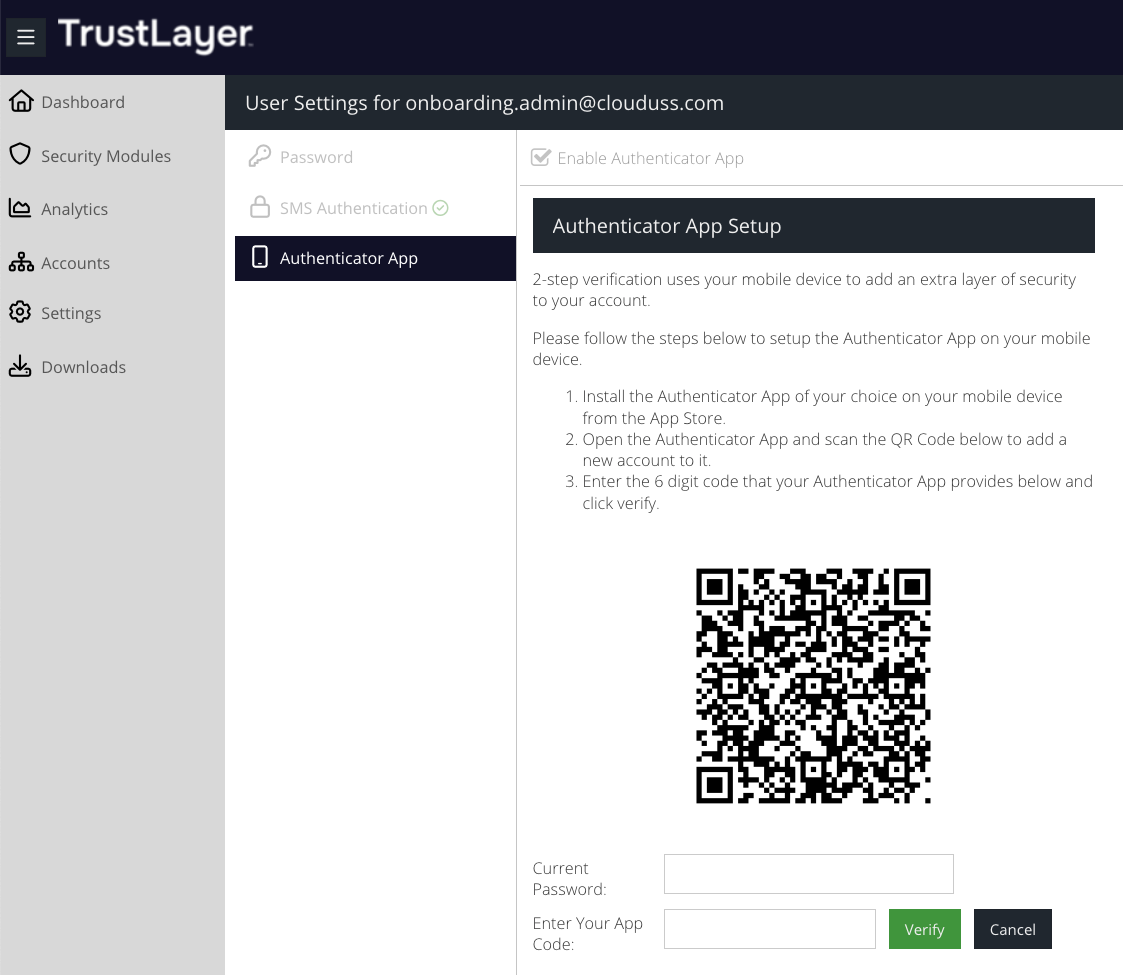
Task: Click the green SMS enabled checkmark
Action: (x=440, y=208)
